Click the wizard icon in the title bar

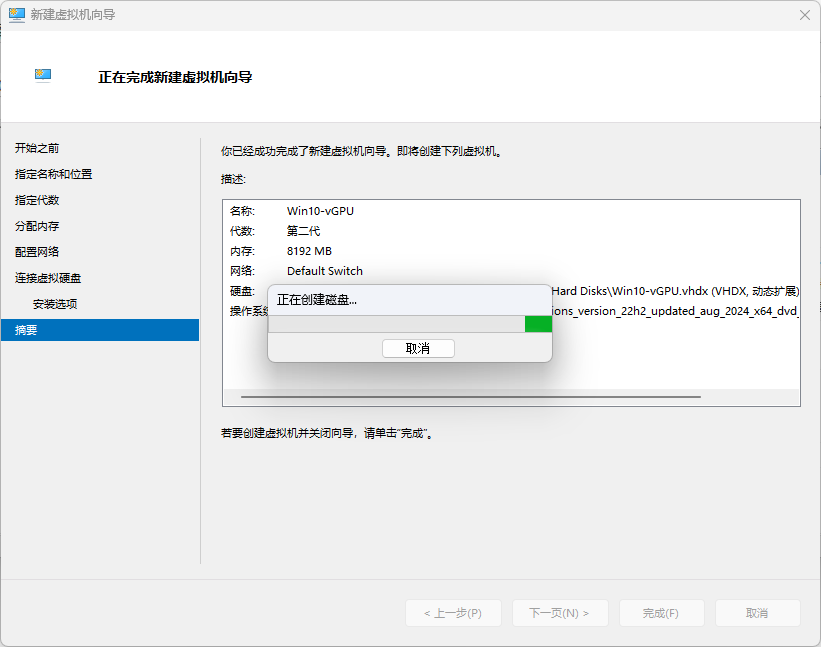17,15
